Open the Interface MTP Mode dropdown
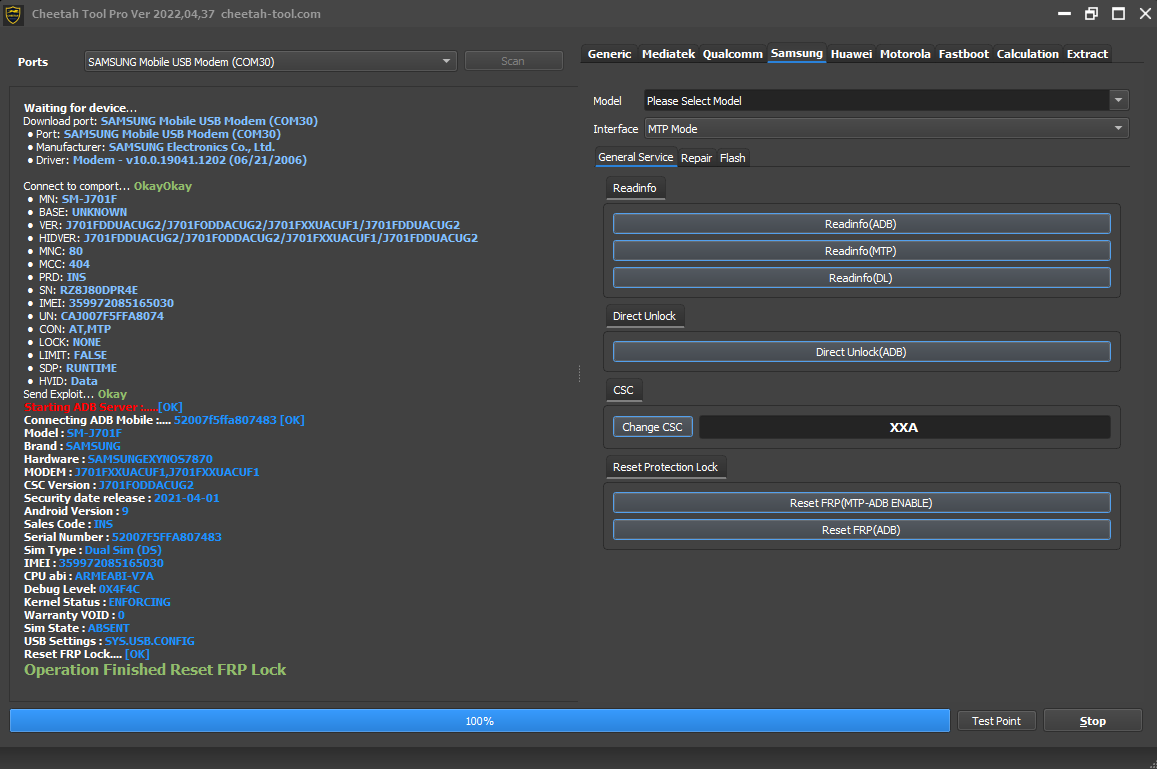The width and height of the screenshot is (1157, 769). [887, 128]
